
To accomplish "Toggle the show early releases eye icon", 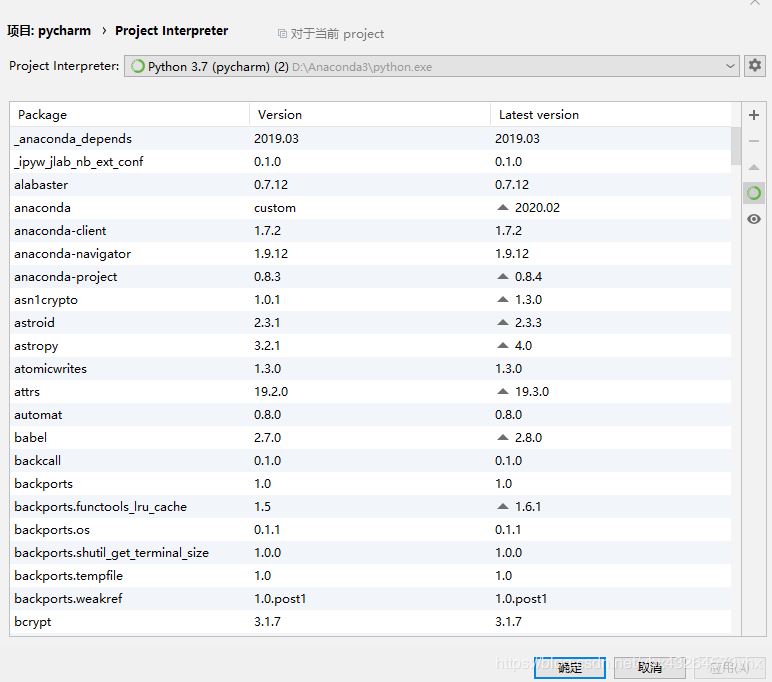I will [754, 219].
